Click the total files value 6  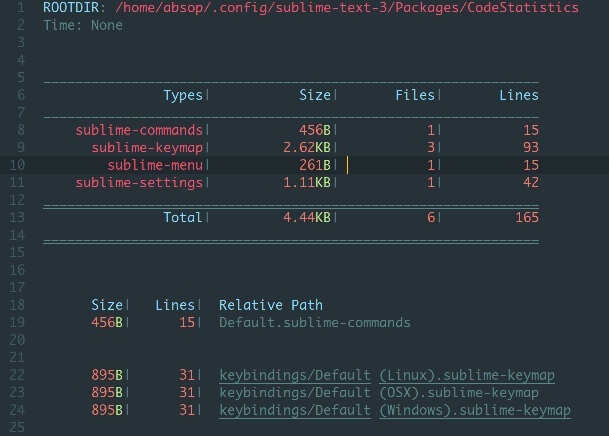[x=431, y=217]
